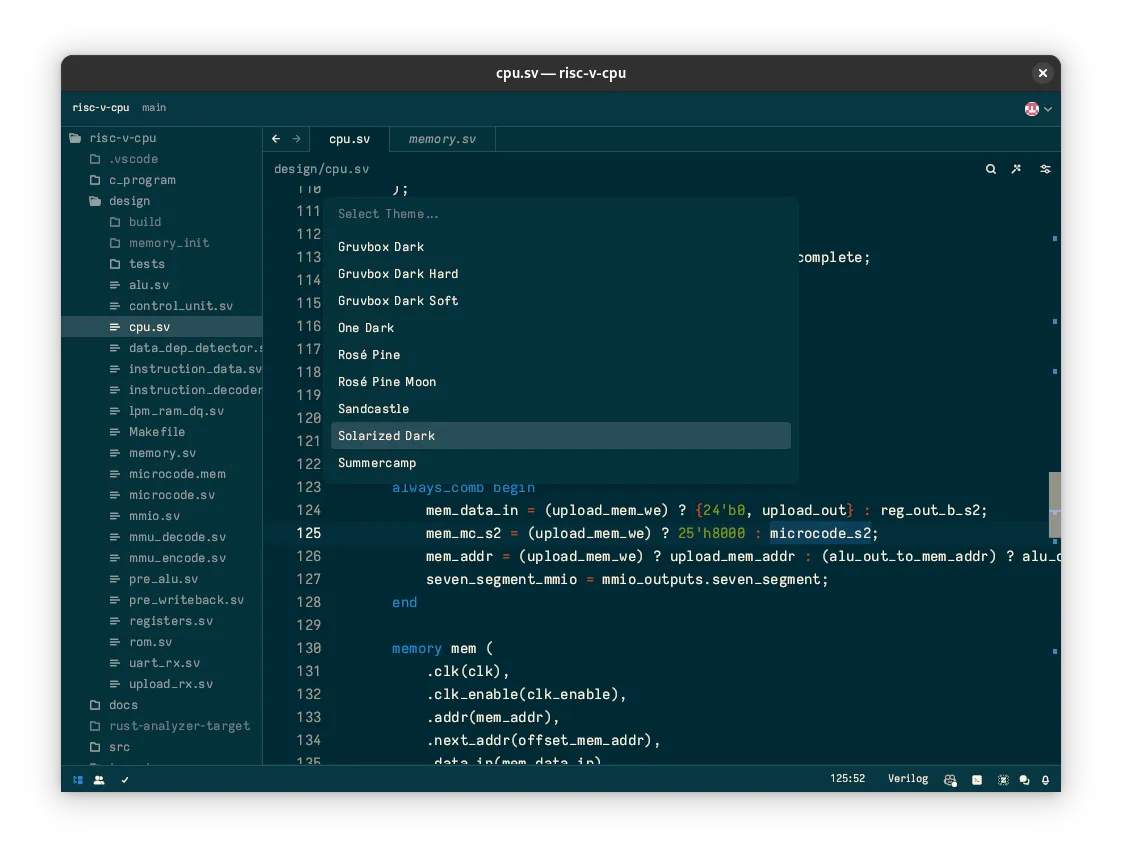This screenshot has width=1122, height=859.
Task: Choose the One Dark theme
Action: click(366, 327)
